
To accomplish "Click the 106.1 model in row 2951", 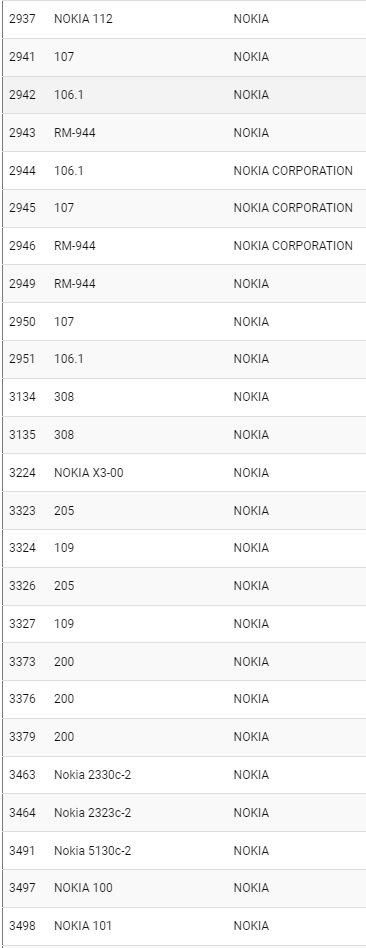I will tap(68, 359).
